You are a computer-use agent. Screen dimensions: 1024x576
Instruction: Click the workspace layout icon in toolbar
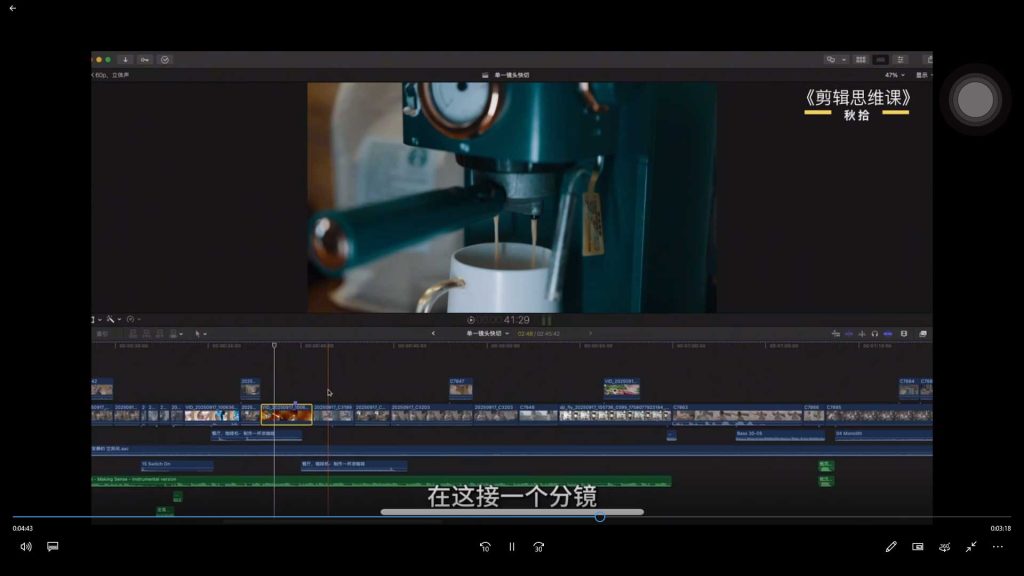tap(831, 59)
